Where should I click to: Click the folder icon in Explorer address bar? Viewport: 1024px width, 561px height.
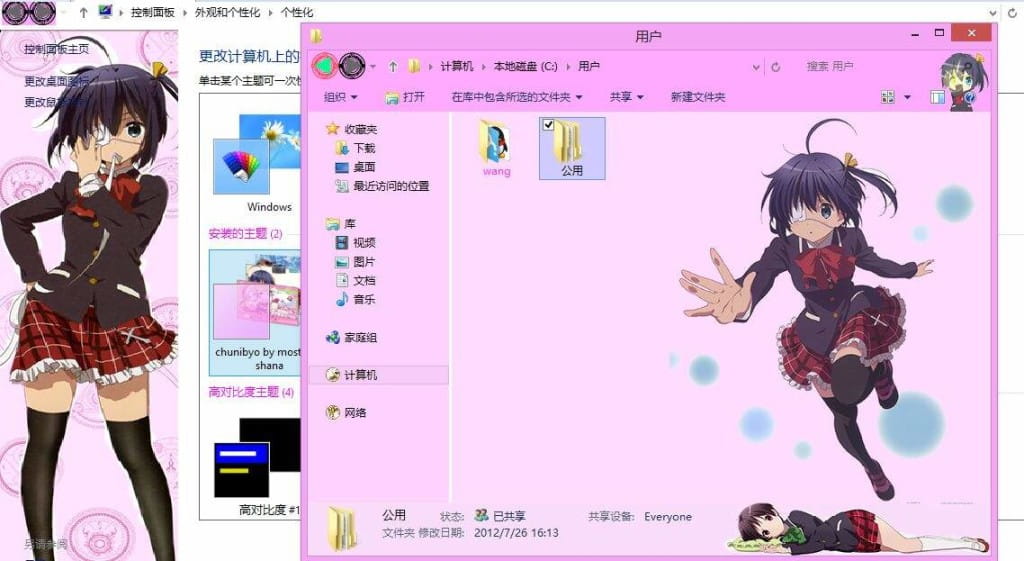click(413, 66)
